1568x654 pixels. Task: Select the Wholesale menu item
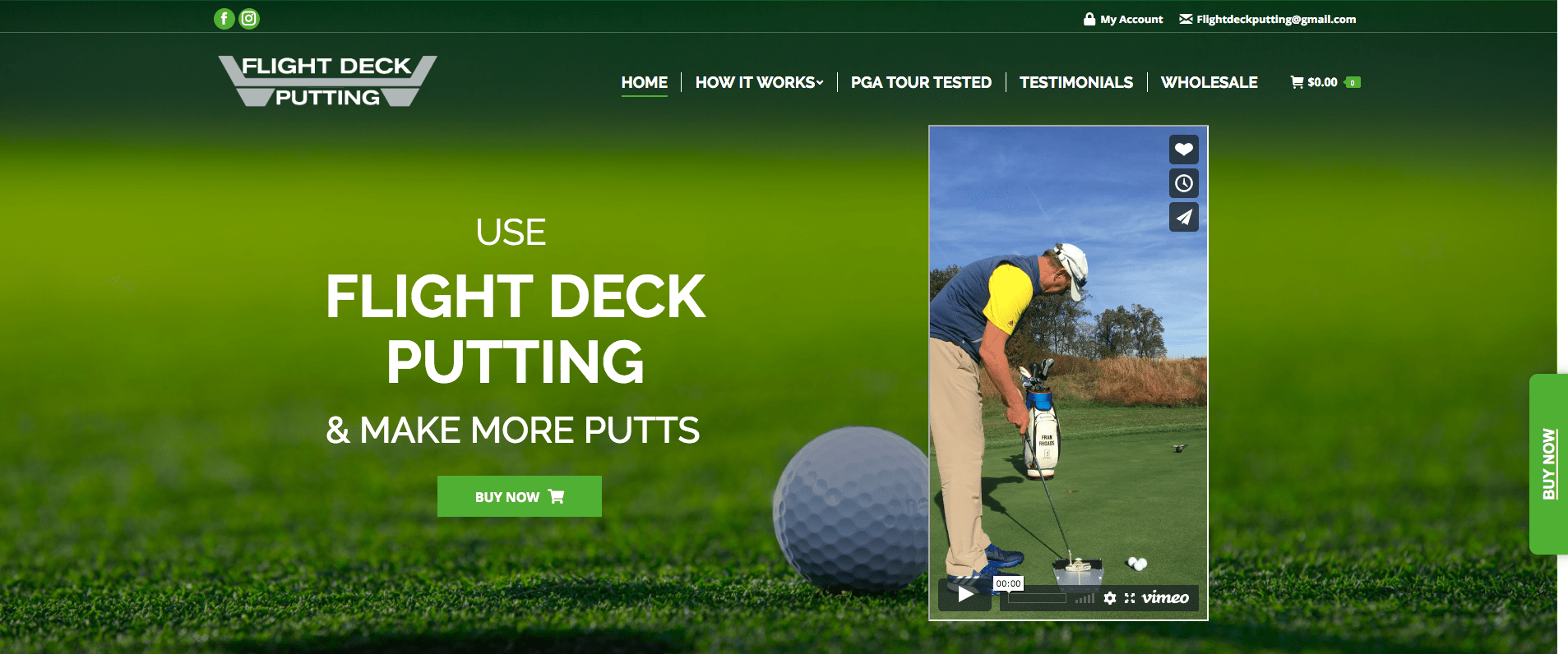[x=1209, y=82]
